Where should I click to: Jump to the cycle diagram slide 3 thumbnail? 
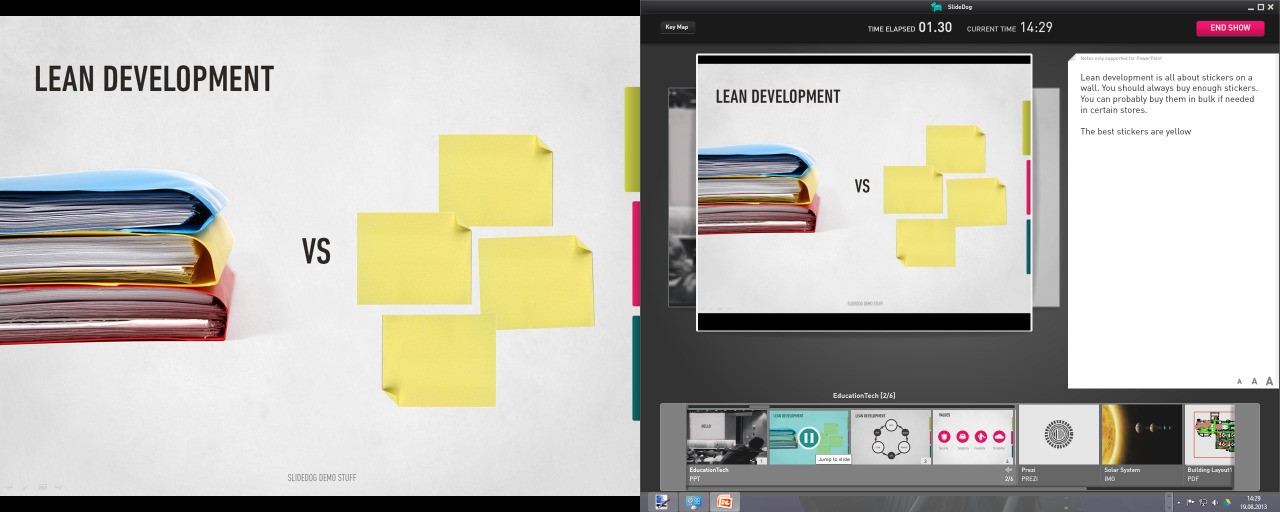point(891,437)
